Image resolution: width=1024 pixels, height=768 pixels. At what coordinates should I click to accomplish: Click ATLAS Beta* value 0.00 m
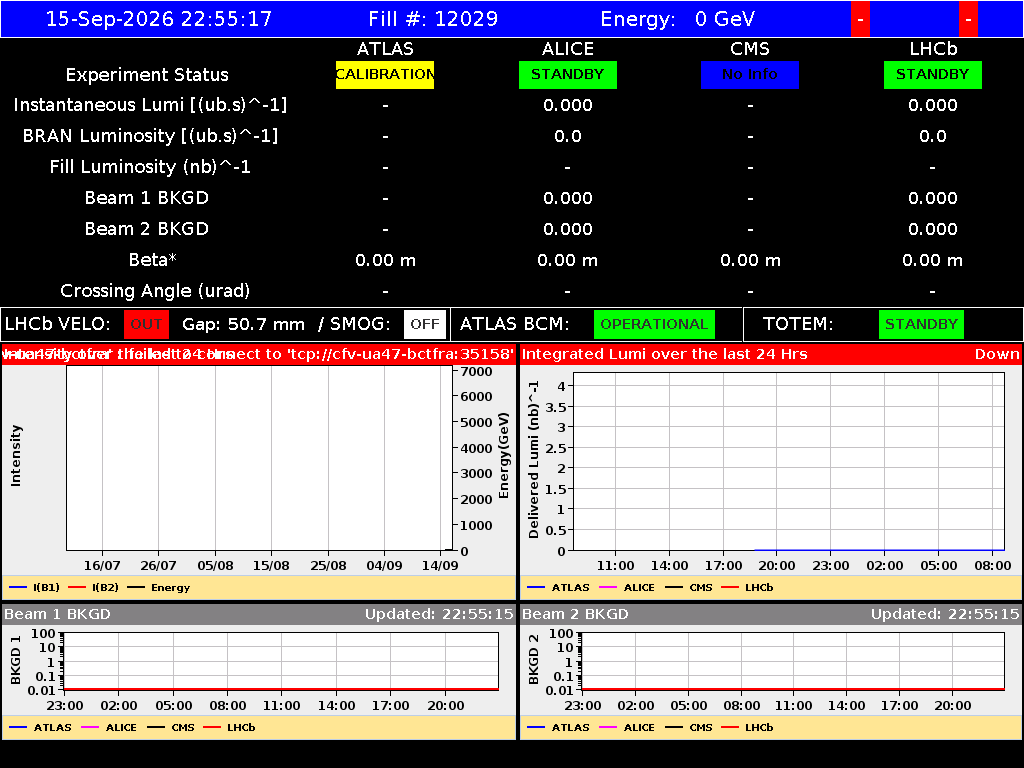385,260
